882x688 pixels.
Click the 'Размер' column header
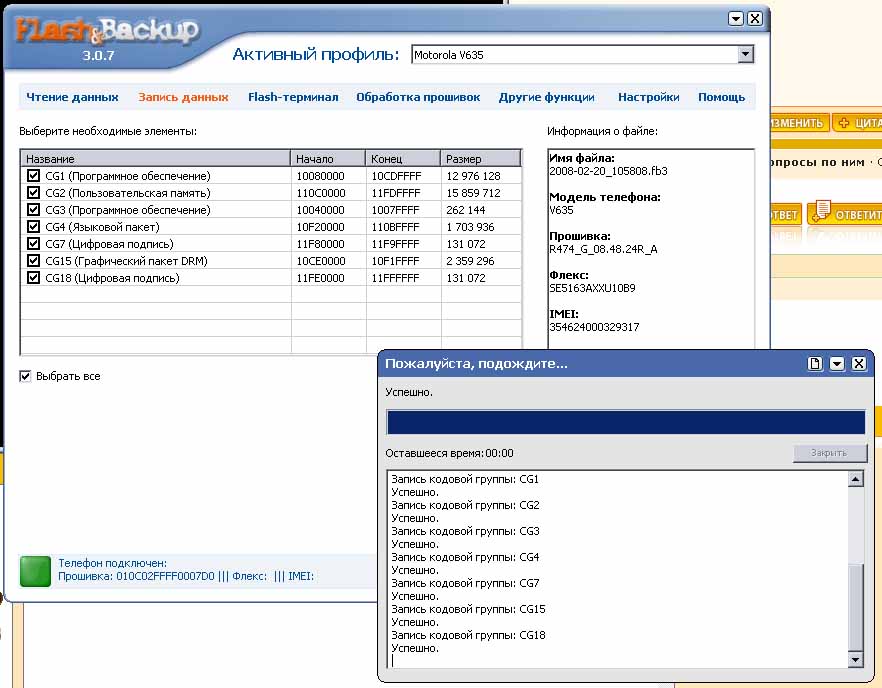pyautogui.click(x=481, y=159)
